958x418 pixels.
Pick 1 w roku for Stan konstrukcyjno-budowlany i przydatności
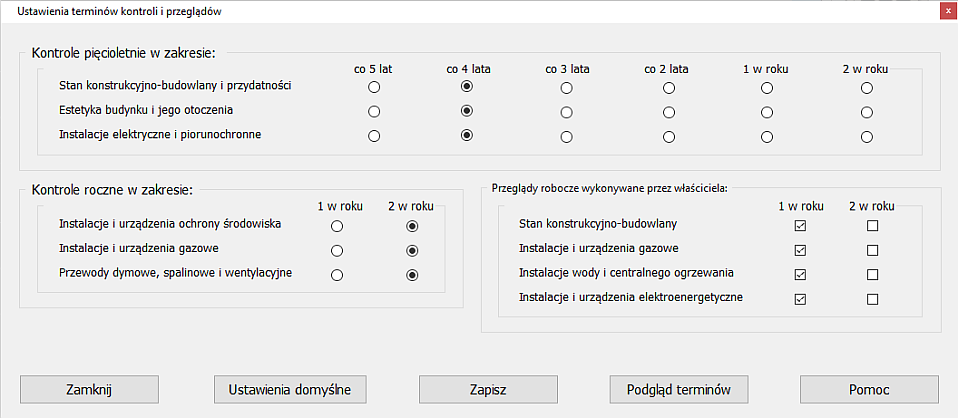(767, 87)
